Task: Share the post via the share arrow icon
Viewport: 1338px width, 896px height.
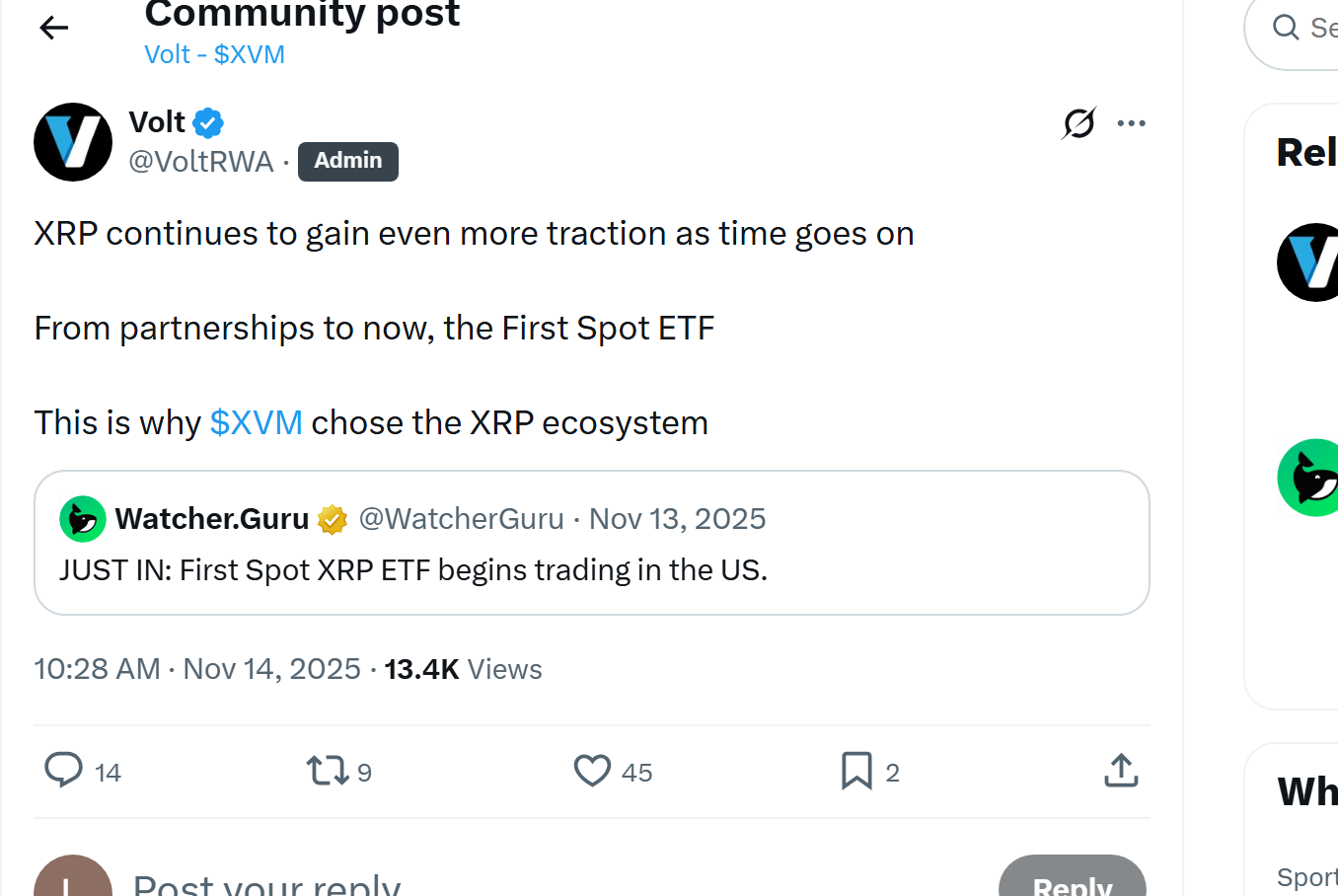Action: (x=1120, y=771)
